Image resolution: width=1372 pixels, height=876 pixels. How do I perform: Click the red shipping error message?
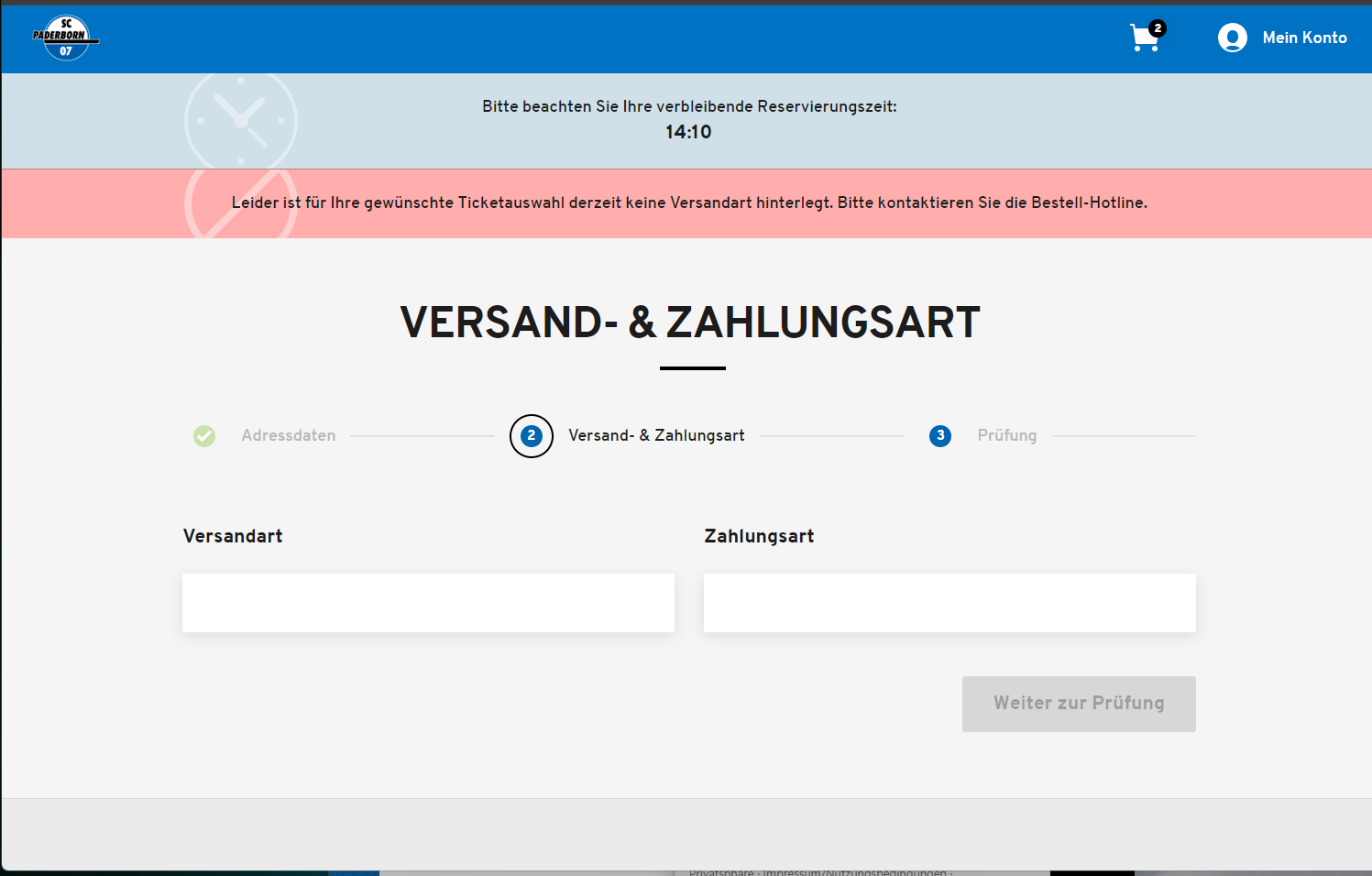(x=689, y=203)
